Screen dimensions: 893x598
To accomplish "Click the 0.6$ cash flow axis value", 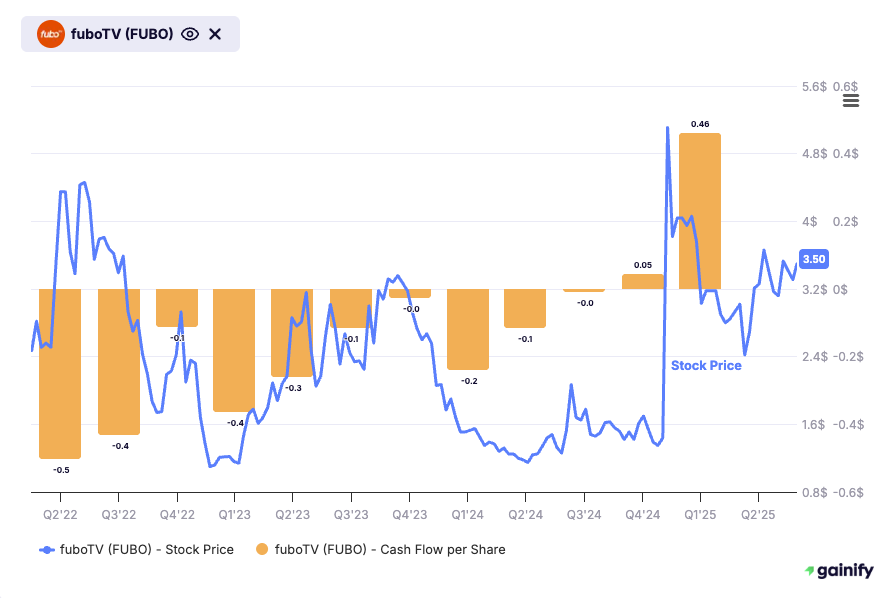I will 846,87.
